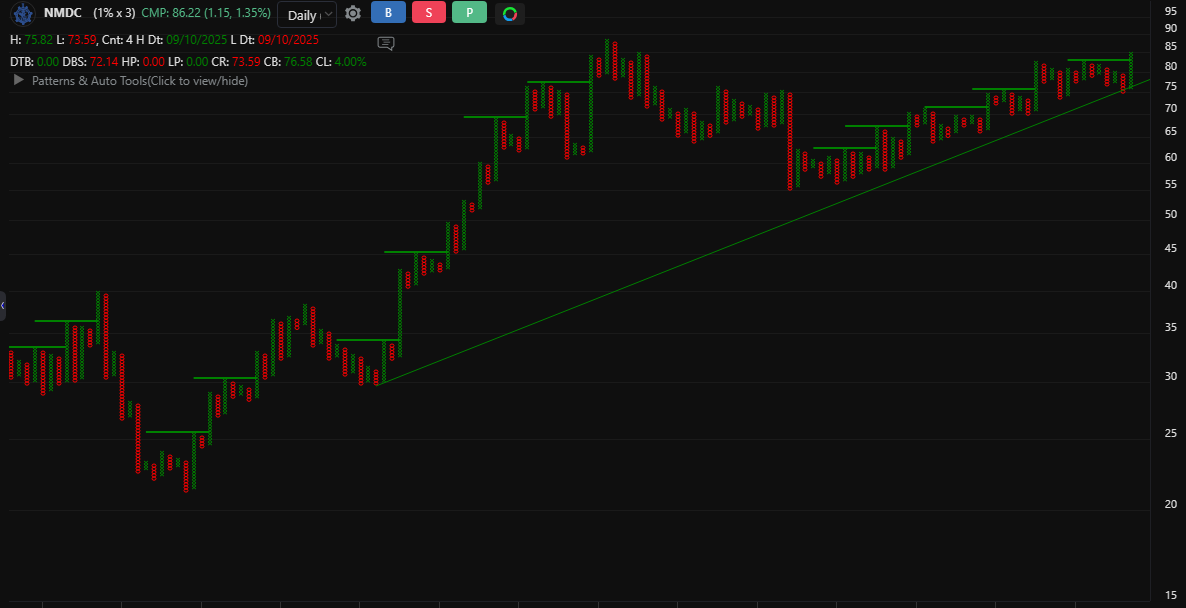Click the green P button

pyautogui.click(x=469, y=13)
